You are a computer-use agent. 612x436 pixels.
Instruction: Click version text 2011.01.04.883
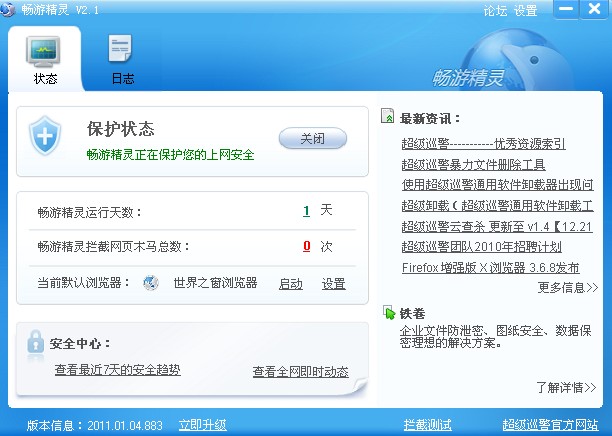pos(125,425)
